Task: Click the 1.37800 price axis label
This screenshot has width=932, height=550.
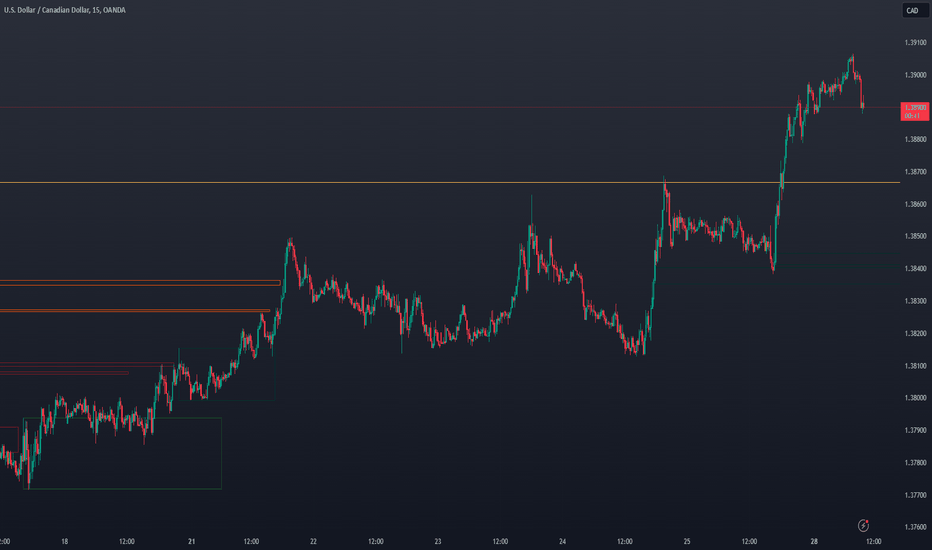Action: click(915, 463)
